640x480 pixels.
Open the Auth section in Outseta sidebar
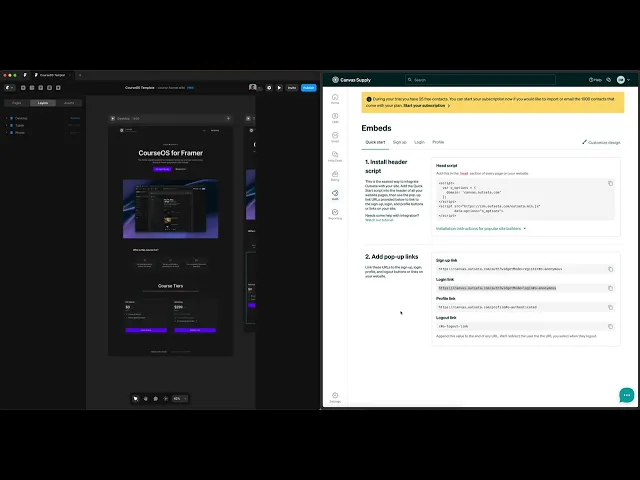pyautogui.click(x=335, y=195)
